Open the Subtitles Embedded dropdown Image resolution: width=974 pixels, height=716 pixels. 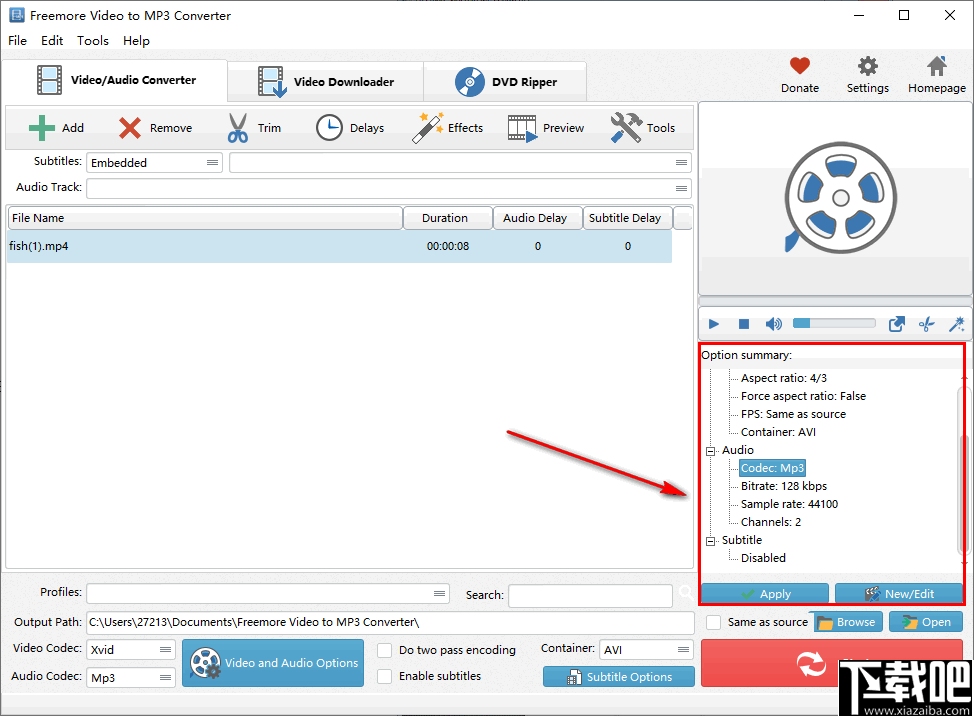coord(213,161)
